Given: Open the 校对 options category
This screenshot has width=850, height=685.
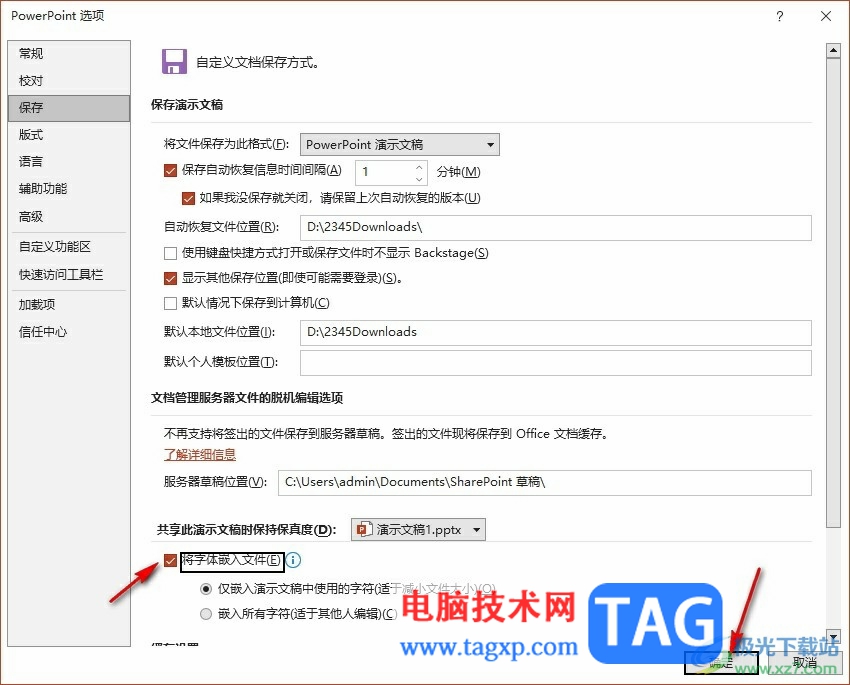Looking at the screenshot, I should point(69,81).
